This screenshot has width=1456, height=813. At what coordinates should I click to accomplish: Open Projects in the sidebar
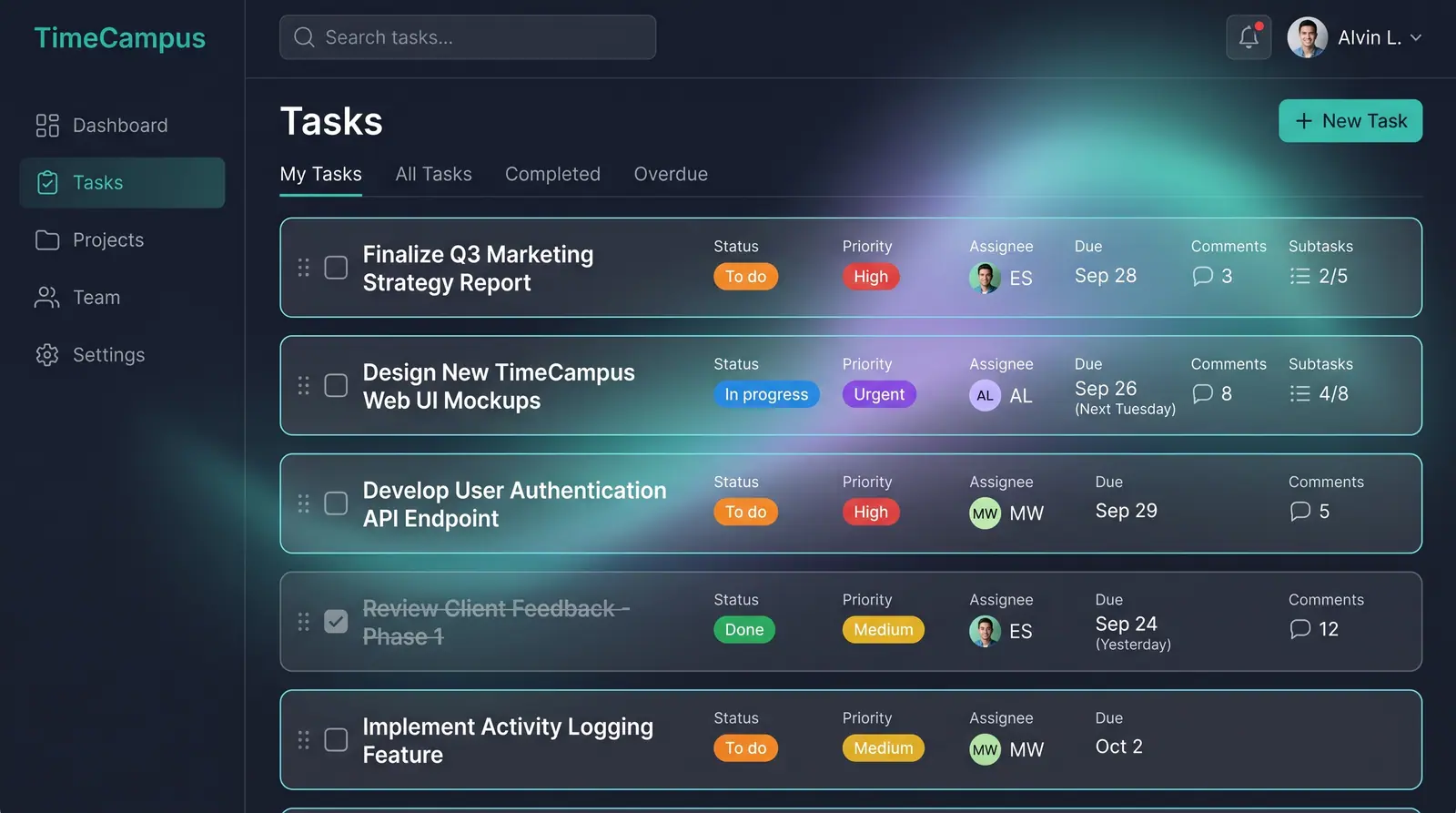point(122,240)
